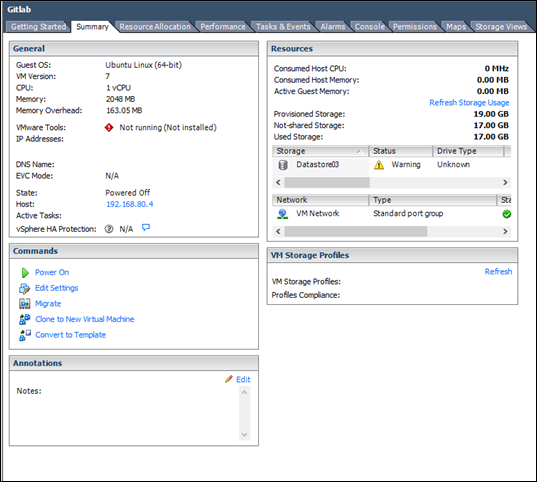Click Refresh Storage Usage link
This screenshot has height=482, width=537.
click(469, 103)
